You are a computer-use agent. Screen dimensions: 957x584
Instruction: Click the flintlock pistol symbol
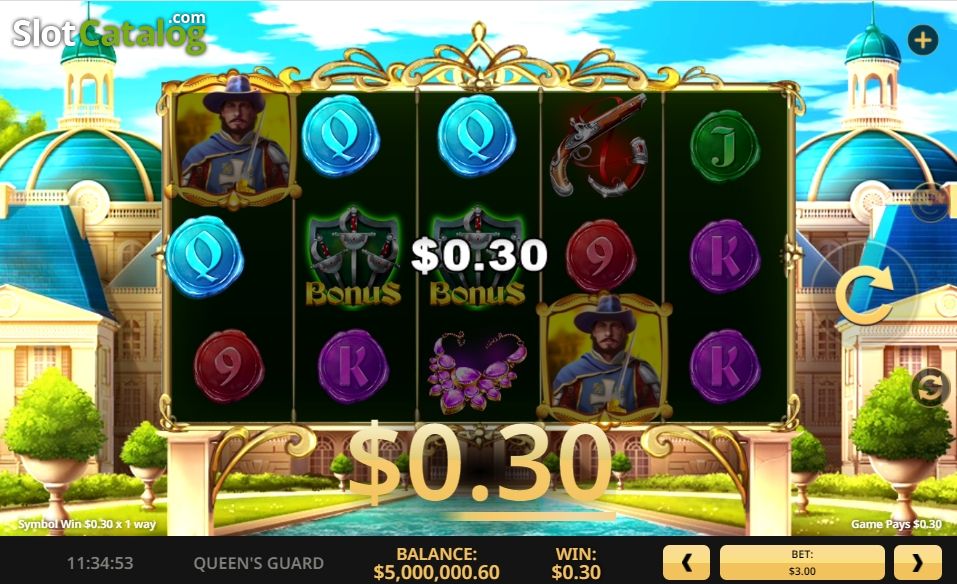point(599,145)
